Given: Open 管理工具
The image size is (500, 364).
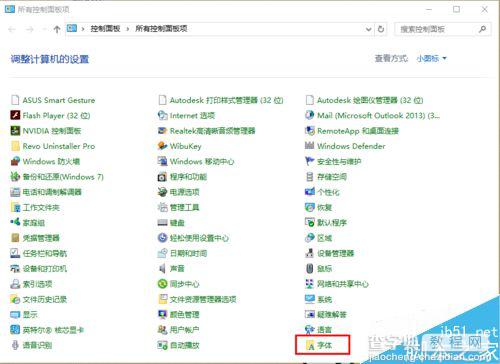Looking at the screenshot, I should pos(178,207).
